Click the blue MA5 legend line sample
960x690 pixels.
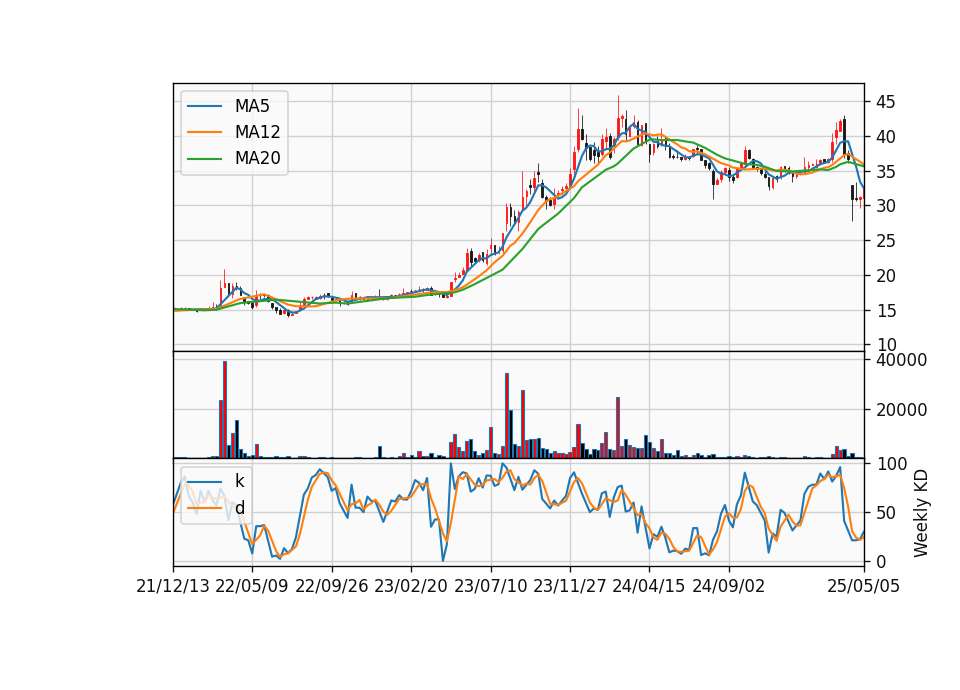(x=204, y=106)
